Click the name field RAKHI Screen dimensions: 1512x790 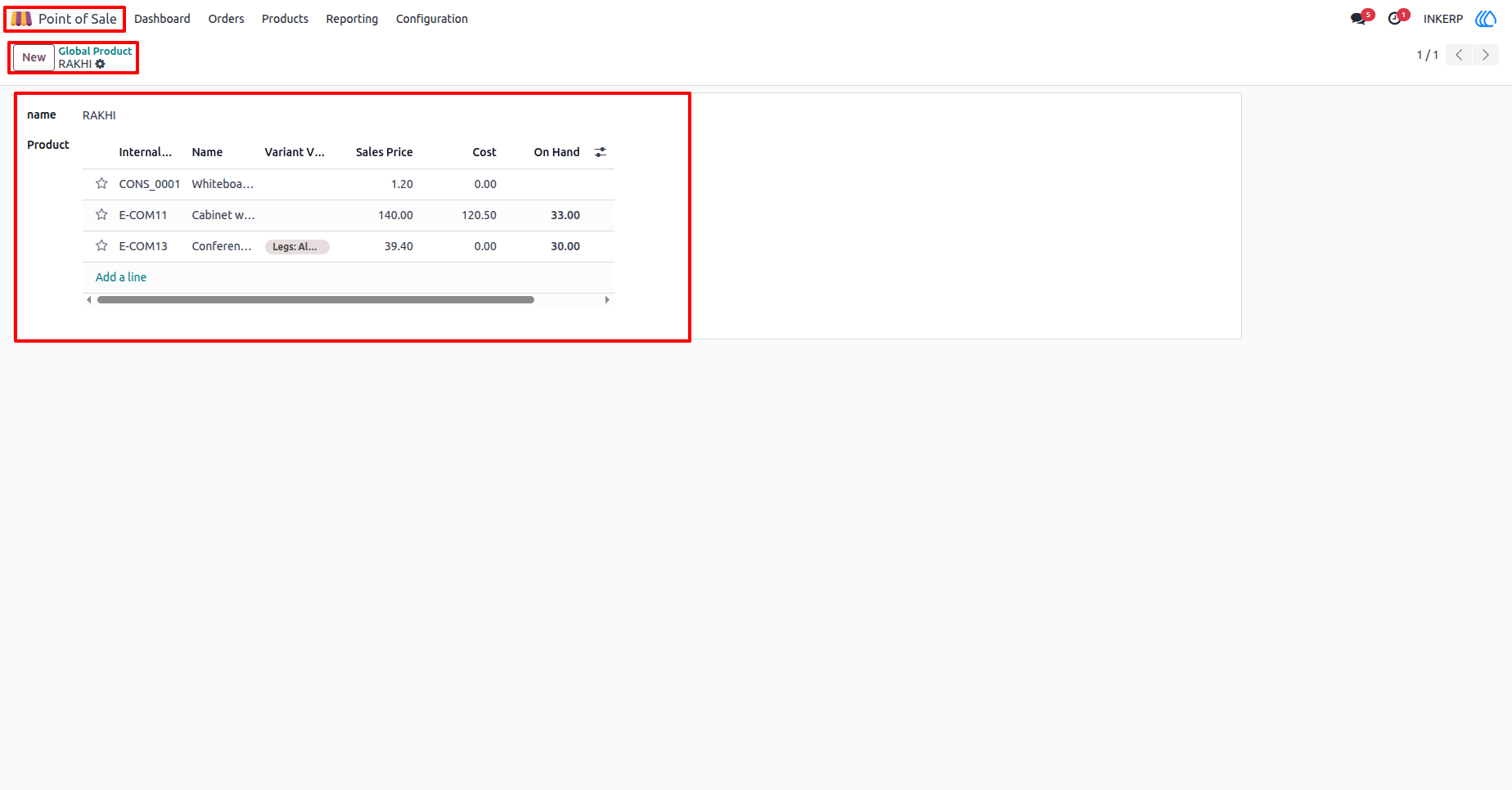coord(99,115)
